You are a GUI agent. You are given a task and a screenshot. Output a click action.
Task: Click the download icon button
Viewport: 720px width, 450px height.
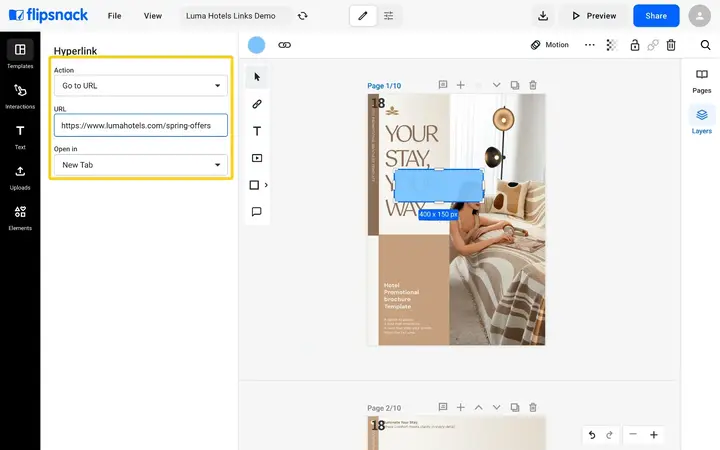[543, 16]
